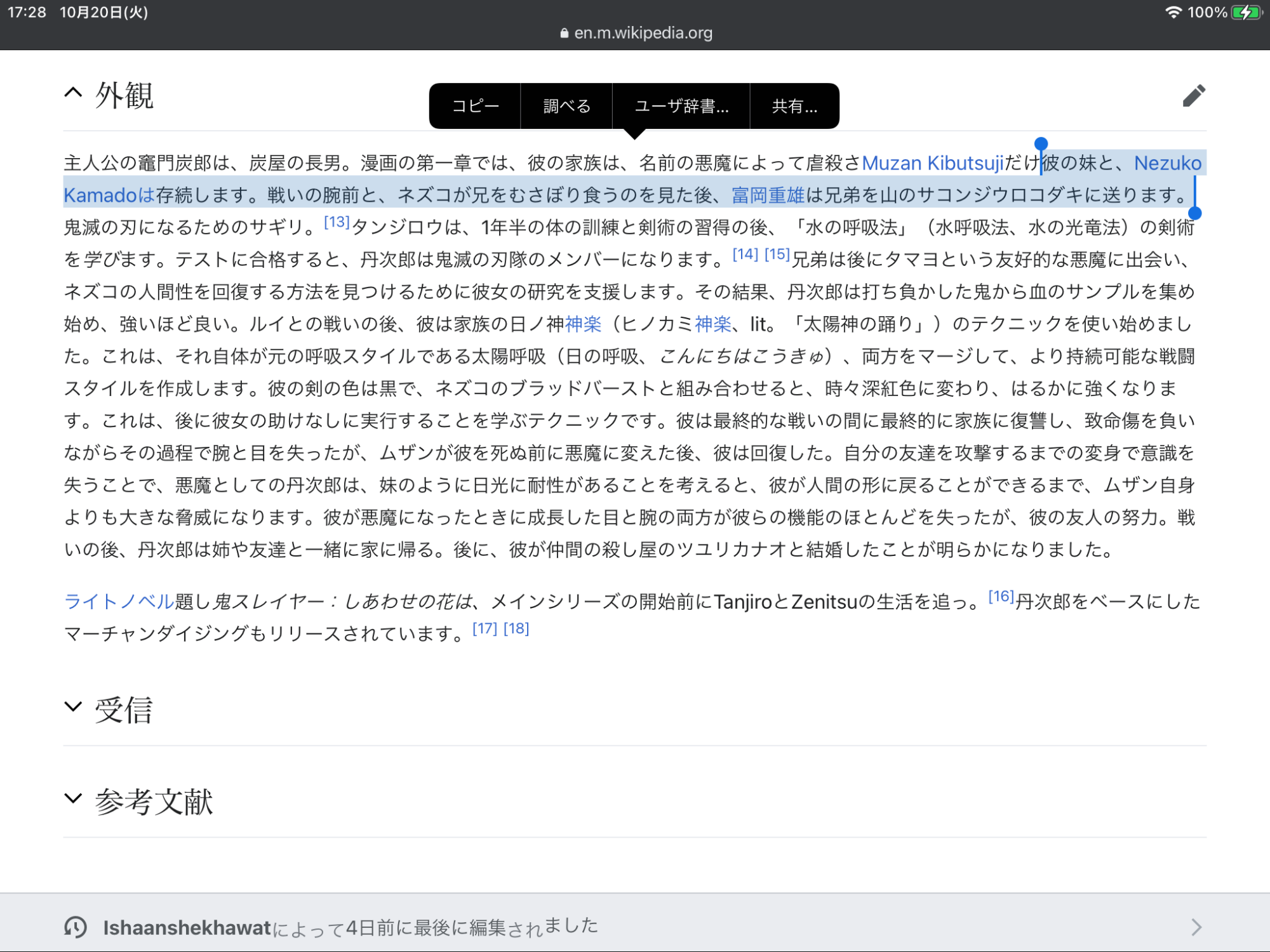
Task: Open the 富岡重雄 link
Action: click(768, 195)
